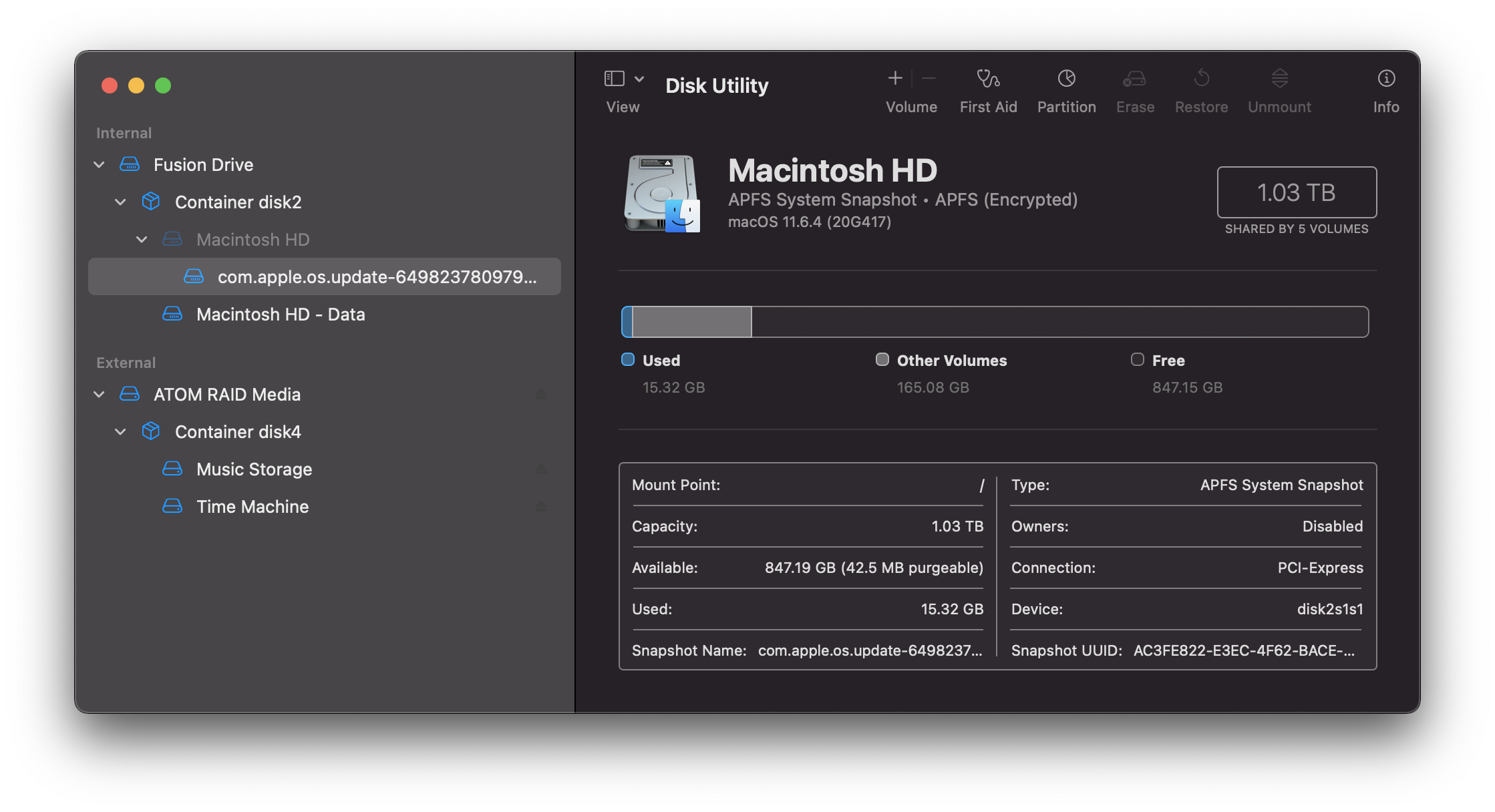Screen dimensions: 1495x812
Task: Open the Partition pie chart tool
Action: [x=1066, y=79]
